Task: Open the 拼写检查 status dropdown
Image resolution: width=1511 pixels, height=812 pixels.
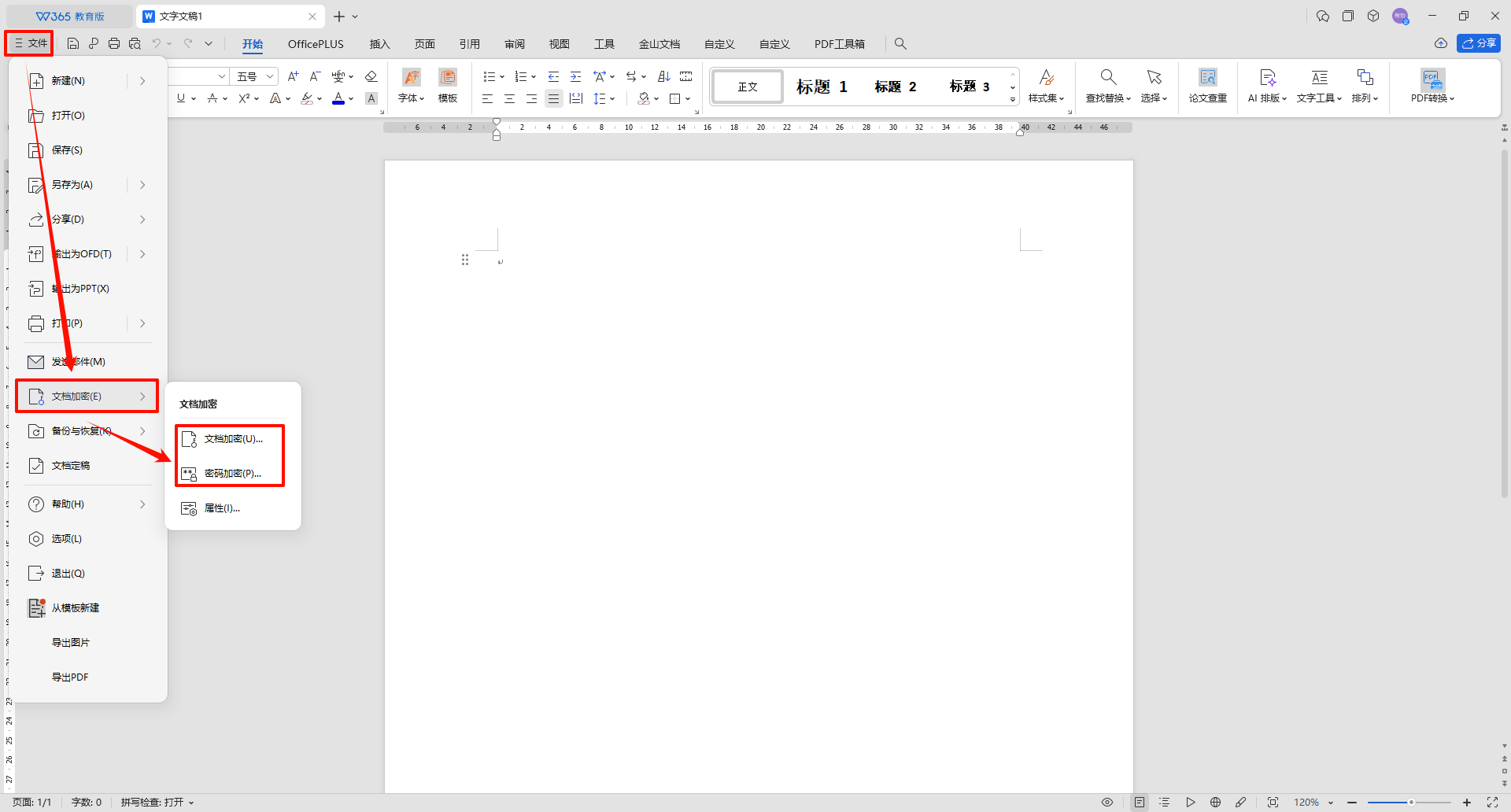Action: pos(157,802)
